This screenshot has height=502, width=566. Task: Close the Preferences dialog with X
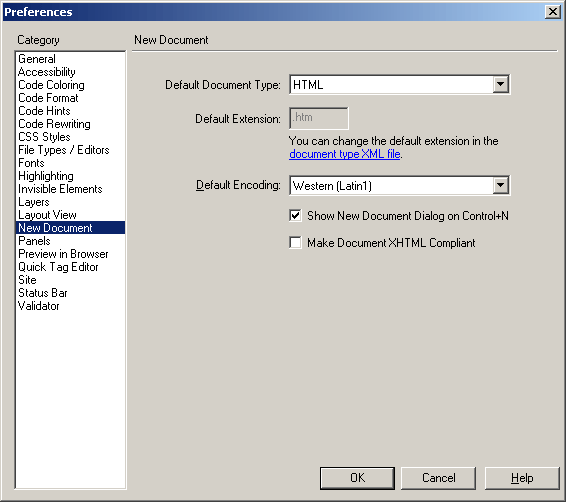pos(553,12)
